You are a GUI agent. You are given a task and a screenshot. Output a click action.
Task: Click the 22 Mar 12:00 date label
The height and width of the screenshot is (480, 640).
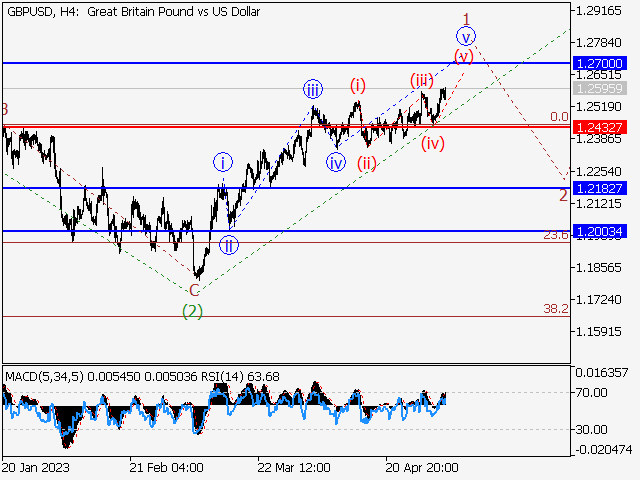click(294, 467)
